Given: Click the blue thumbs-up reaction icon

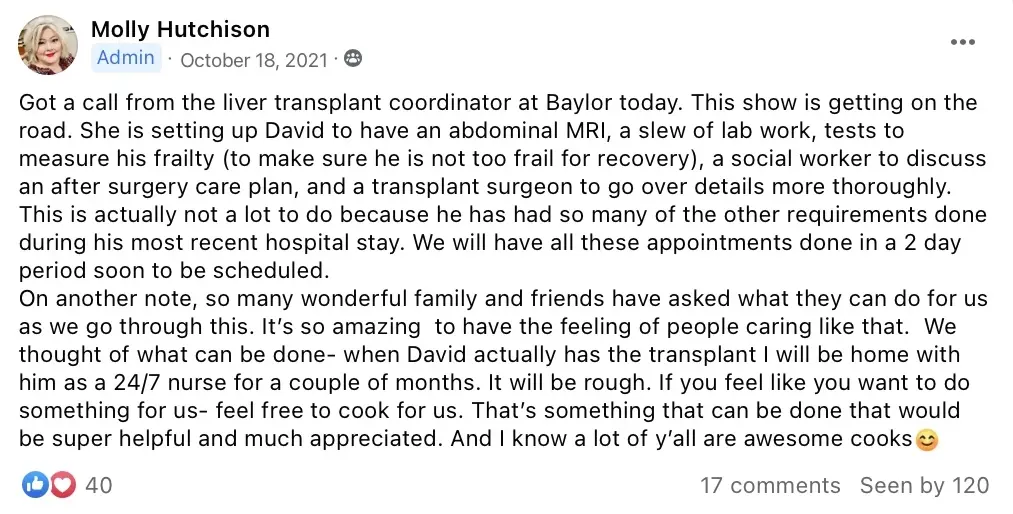Looking at the screenshot, I should pyautogui.click(x=35, y=485).
